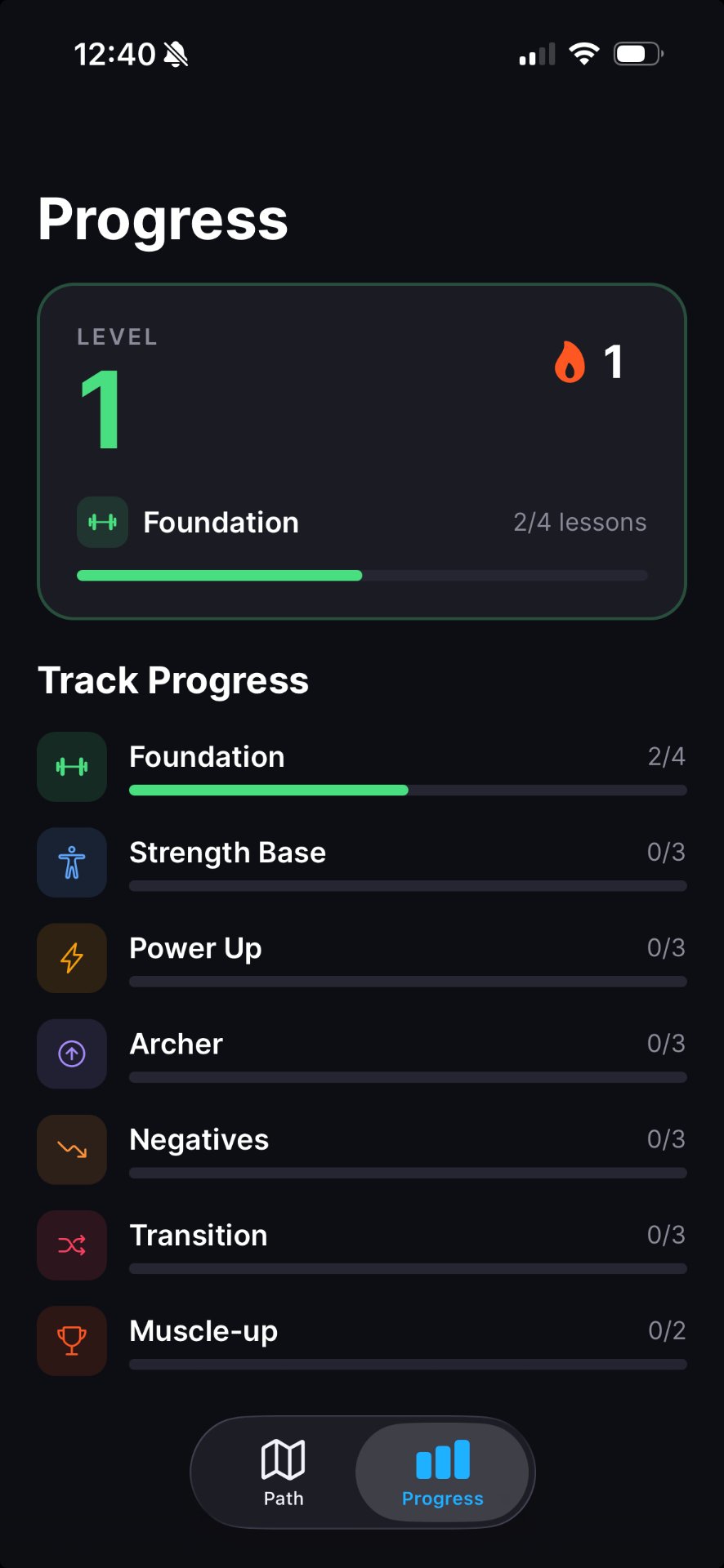
Task: Tap the Foundation track progress bar
Action: [408, 790]
